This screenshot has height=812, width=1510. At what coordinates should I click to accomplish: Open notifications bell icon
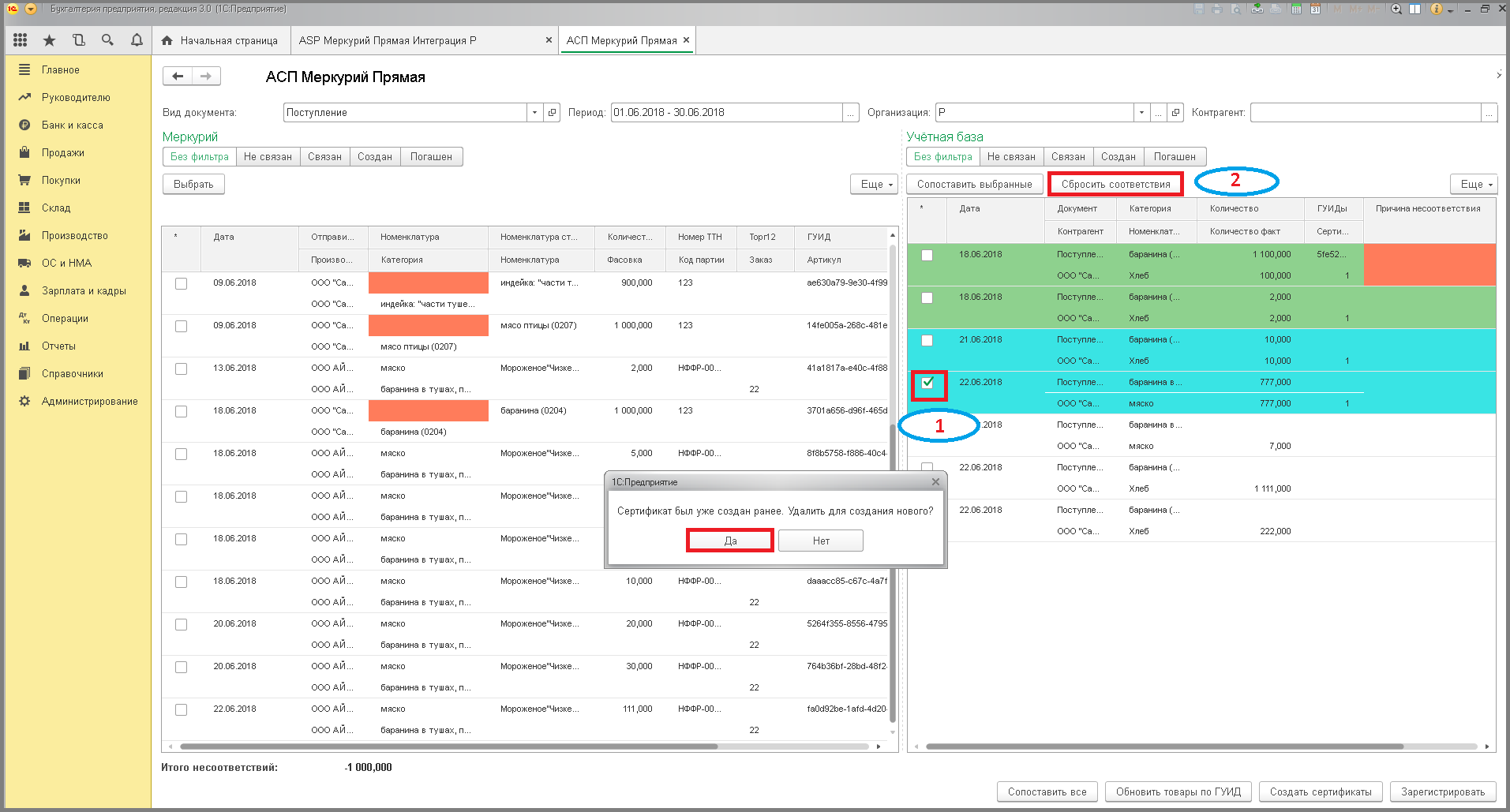[137, 40]
